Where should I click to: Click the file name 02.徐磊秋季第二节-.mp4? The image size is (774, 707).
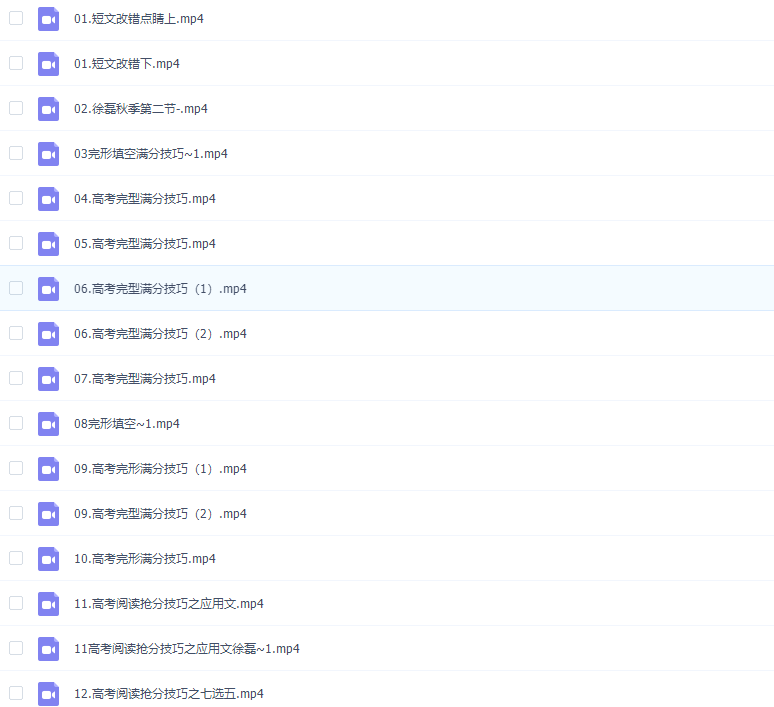pos(140,109)
